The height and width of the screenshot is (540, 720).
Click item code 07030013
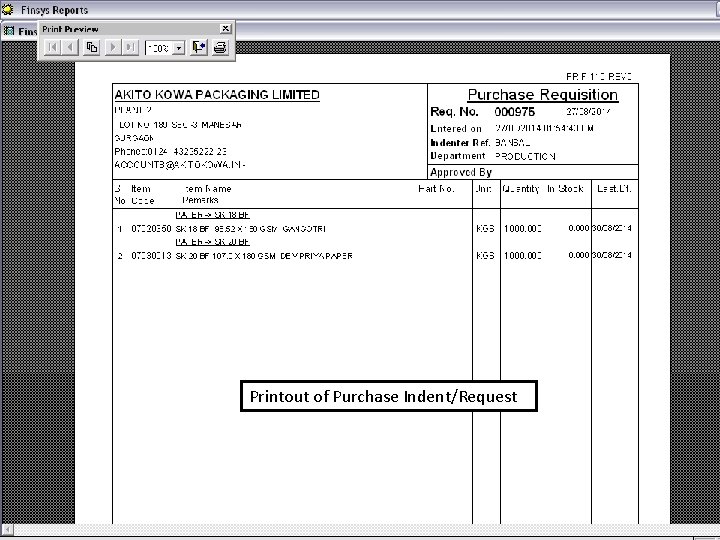click(x=151, y=256)
